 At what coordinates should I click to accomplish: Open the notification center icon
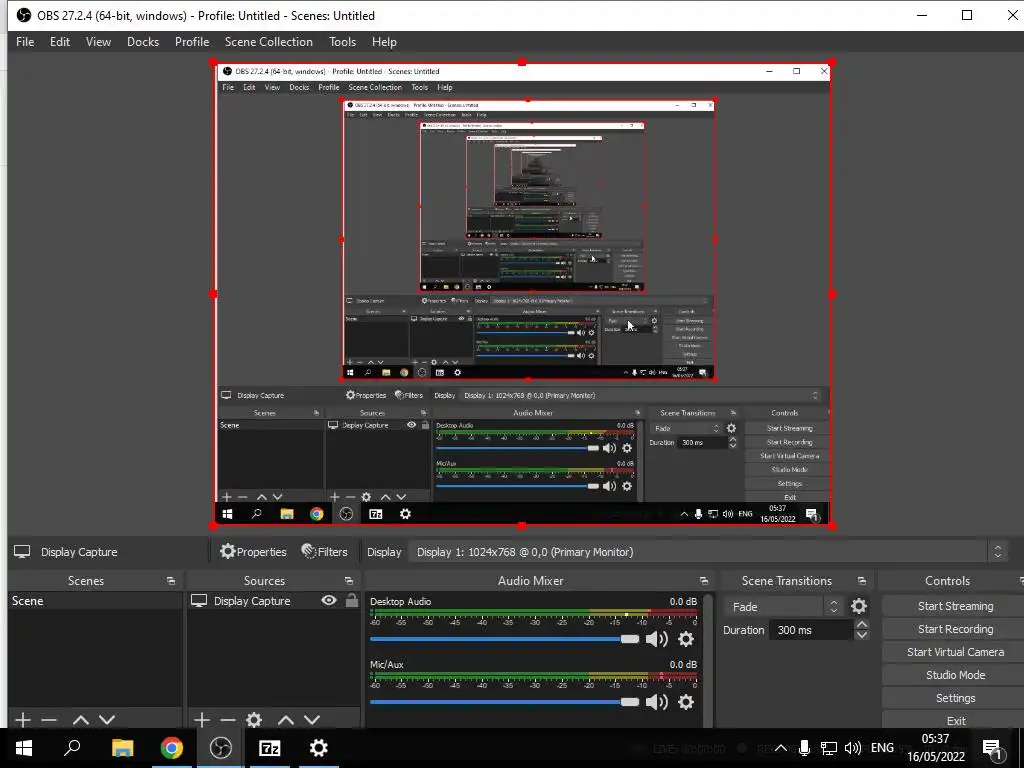pos(992,749)
